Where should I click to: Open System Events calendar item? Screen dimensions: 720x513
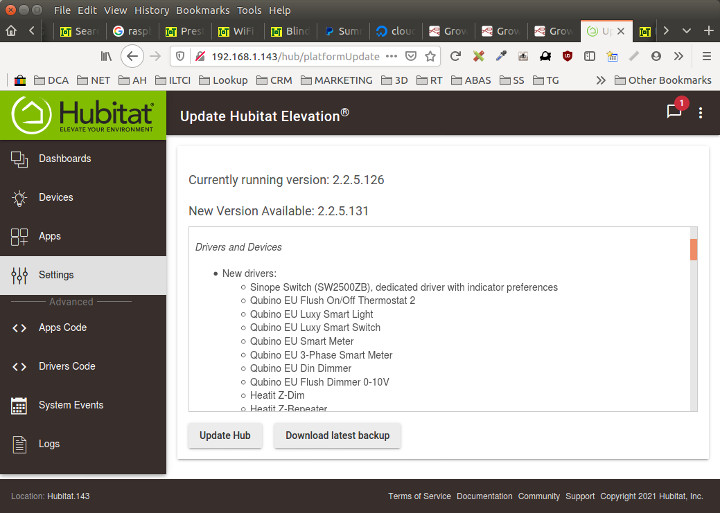coord(83,406)
